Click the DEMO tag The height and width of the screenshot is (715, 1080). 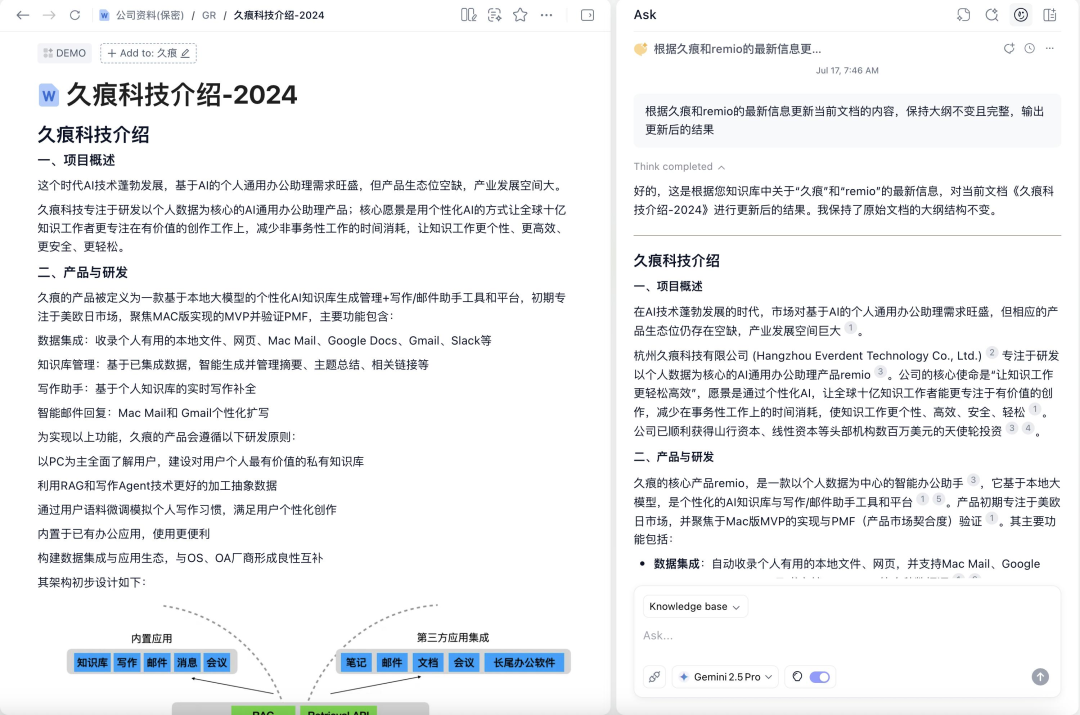(65, 53)
